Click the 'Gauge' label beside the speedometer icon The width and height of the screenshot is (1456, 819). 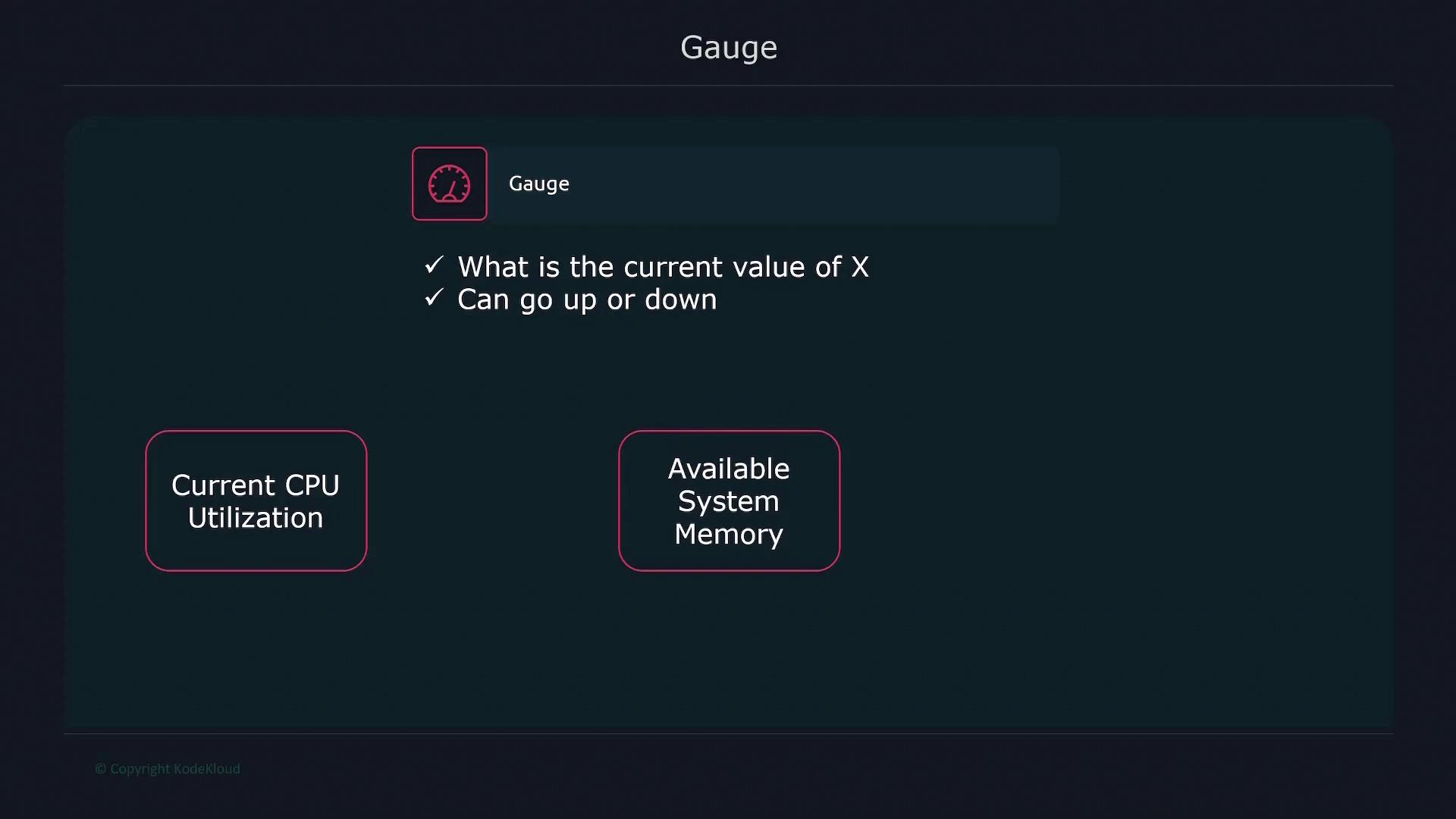(x=538, y=184)
